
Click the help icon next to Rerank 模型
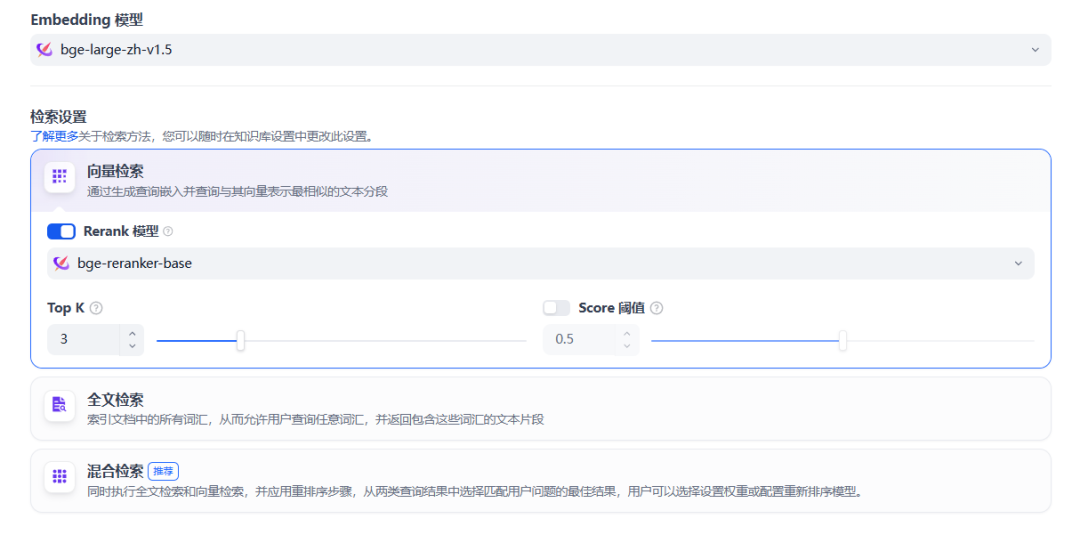[168, 232]
